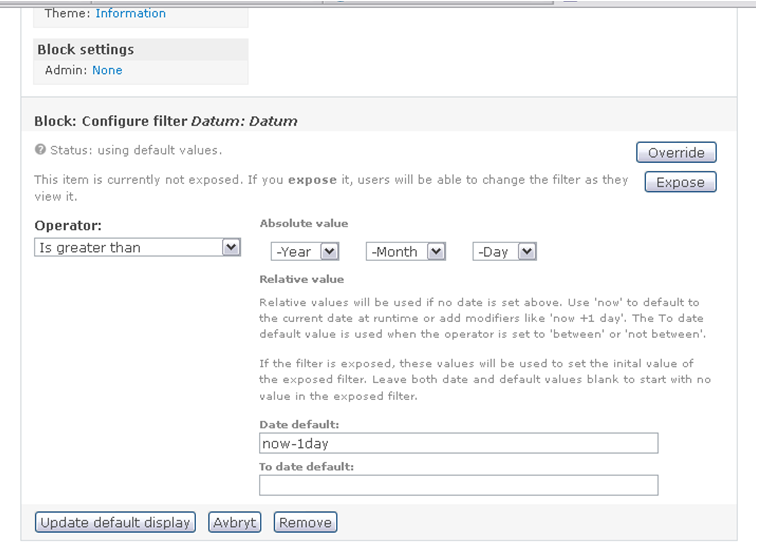Image resolution: width=757 pixels, height=558 pixels.
Task: Click the Absolute value label
Action: pos(304,223)
